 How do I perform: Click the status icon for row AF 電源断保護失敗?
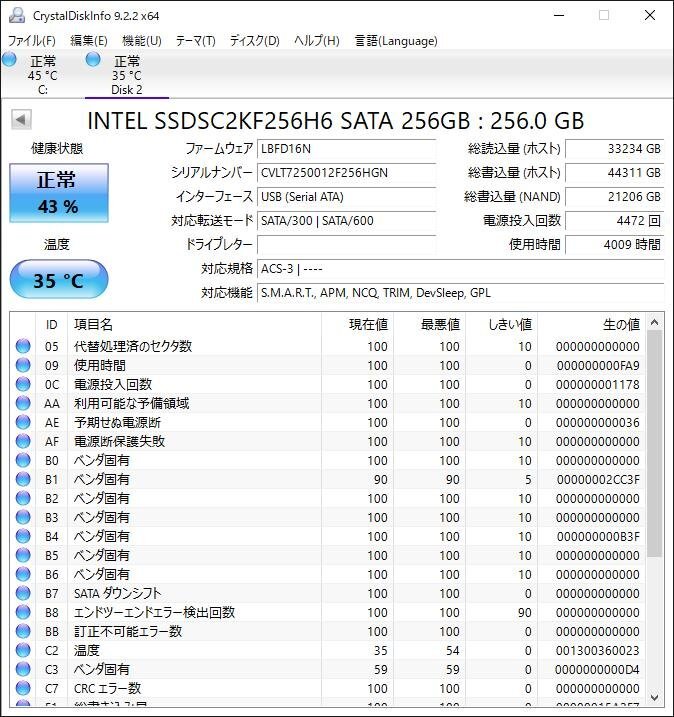click(x=23, y=441)
